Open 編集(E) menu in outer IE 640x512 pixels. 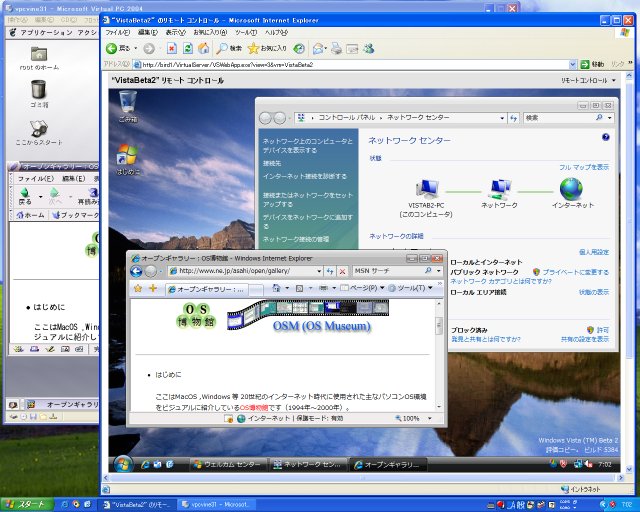click(148, 32)
